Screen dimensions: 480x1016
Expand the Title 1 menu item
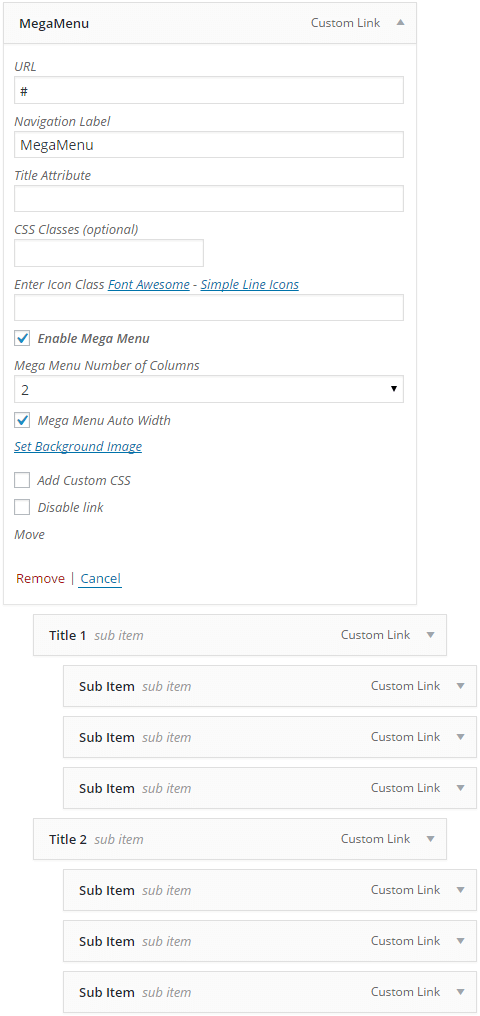(431, 635)
